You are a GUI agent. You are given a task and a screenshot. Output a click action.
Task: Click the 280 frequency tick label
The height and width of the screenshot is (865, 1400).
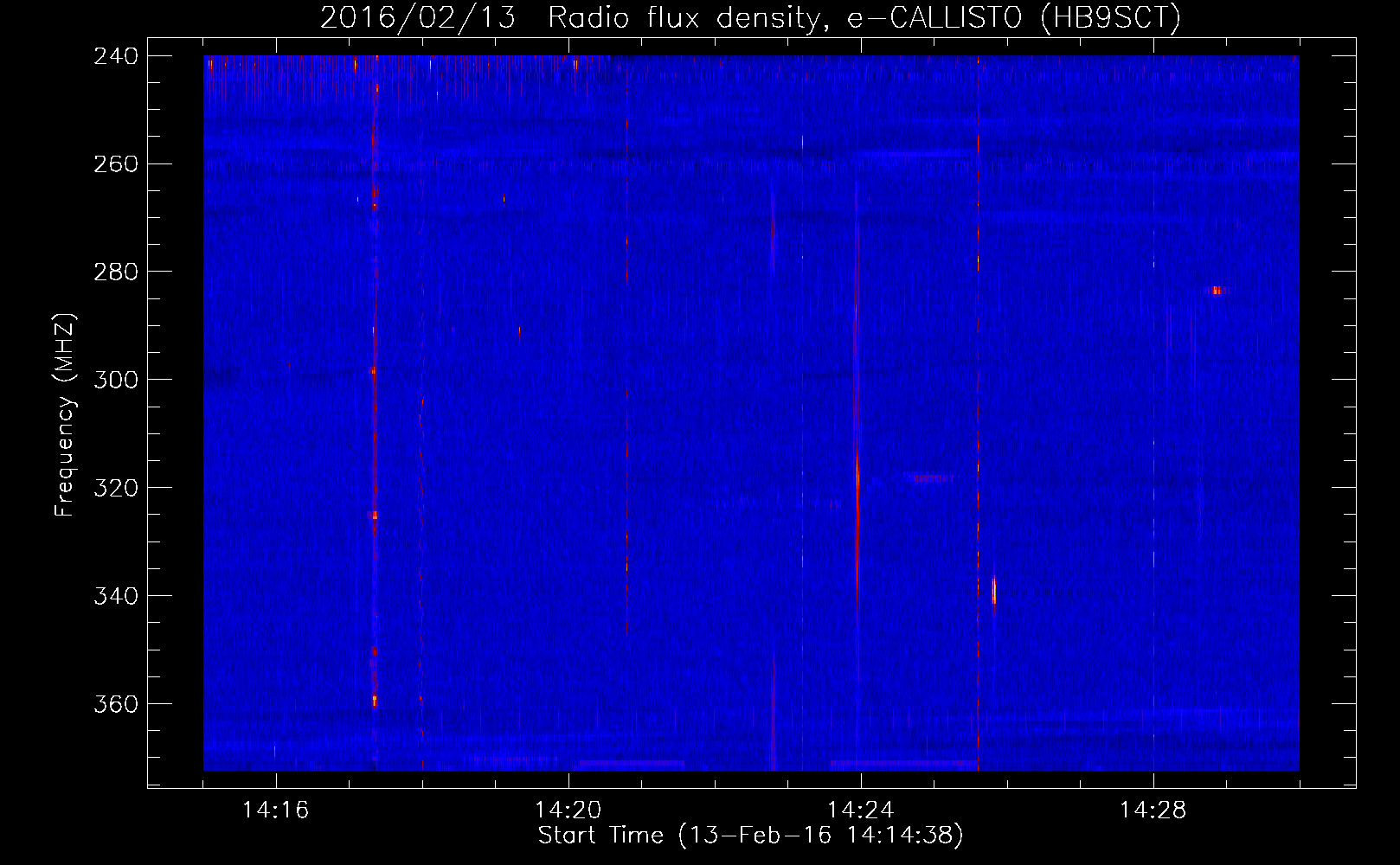point(116,272)
